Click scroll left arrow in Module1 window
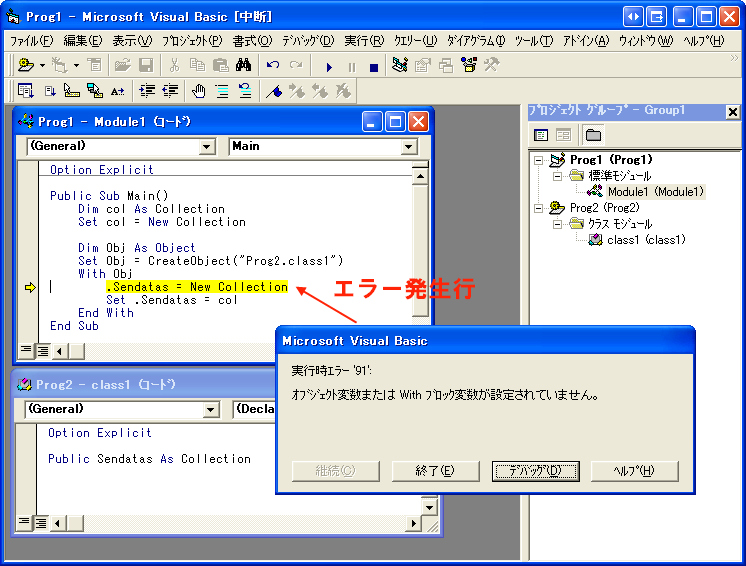 [x=59, y=351]
